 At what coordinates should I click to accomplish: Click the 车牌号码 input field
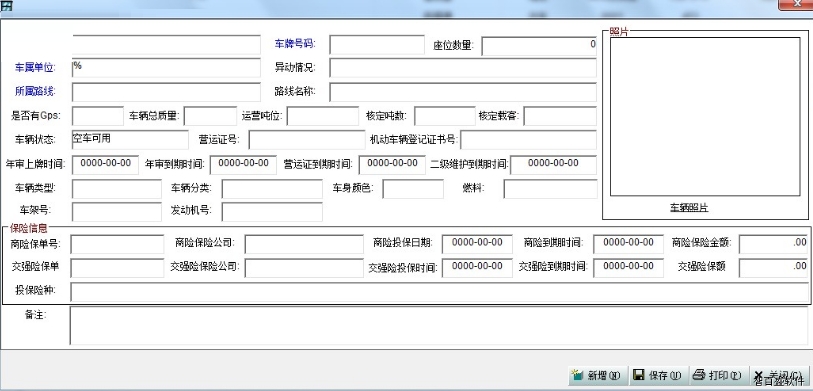tap(377, 45)
